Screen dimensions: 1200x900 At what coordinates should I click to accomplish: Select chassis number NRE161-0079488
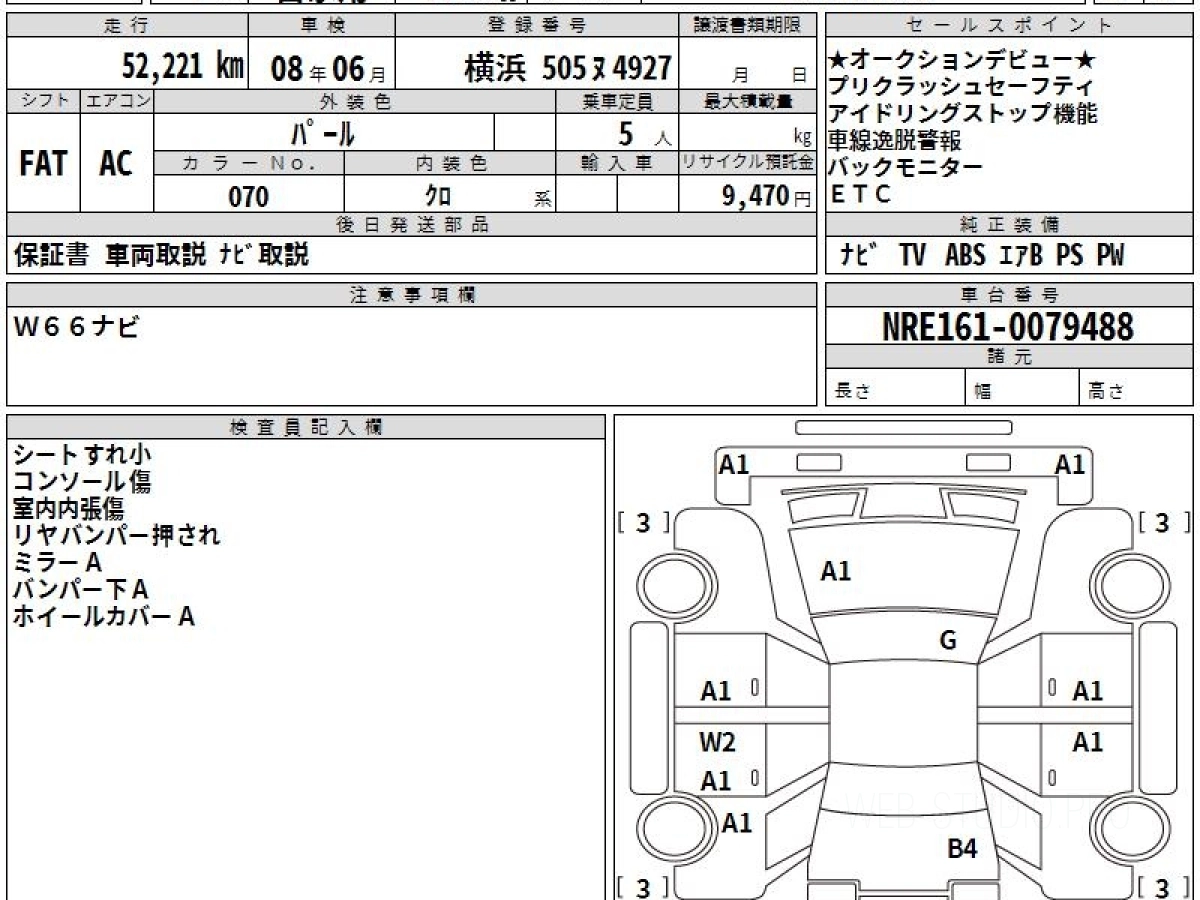point(1008,327)
